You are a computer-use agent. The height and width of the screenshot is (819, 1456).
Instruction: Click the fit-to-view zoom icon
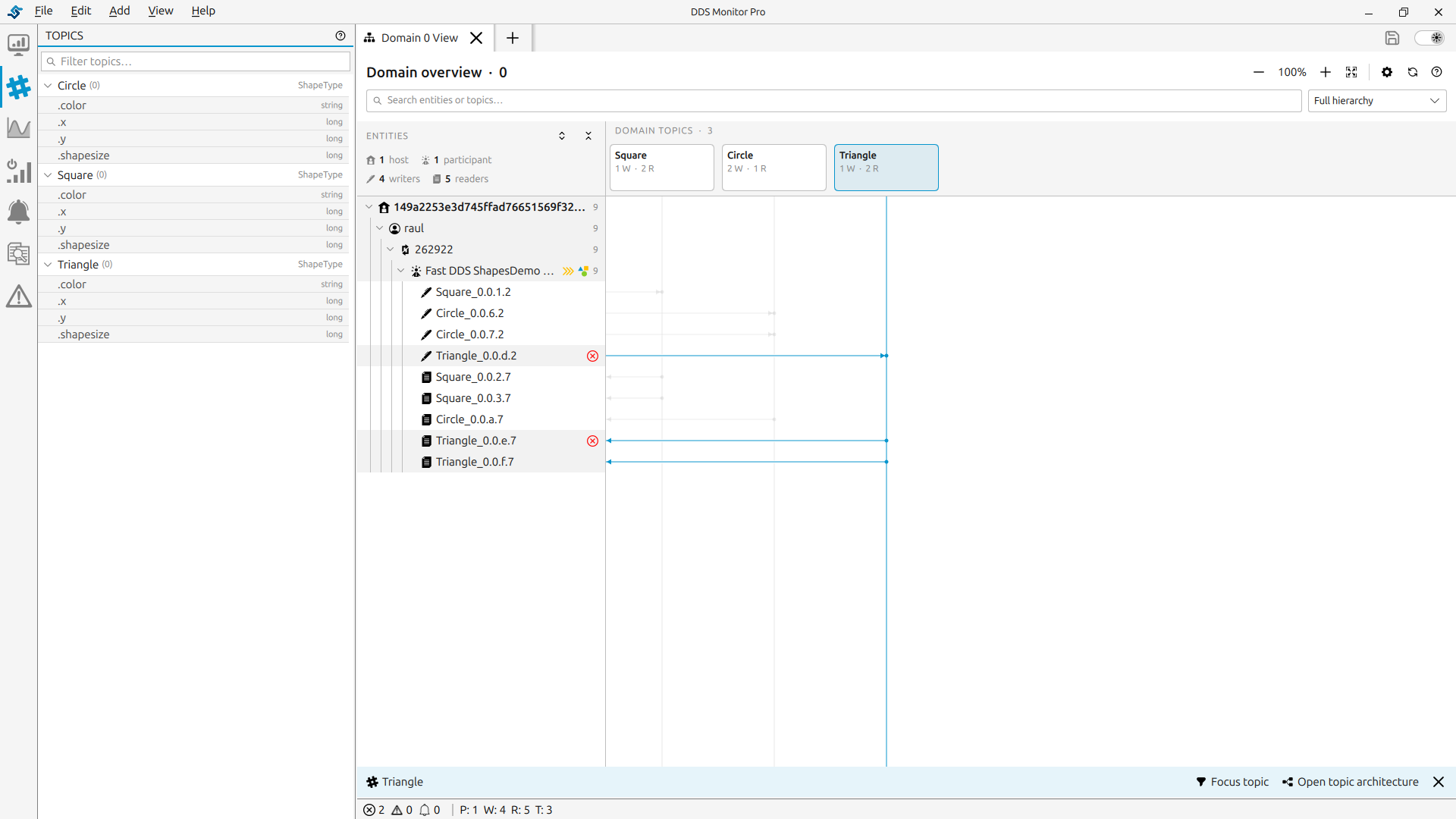coord(1351,72)
